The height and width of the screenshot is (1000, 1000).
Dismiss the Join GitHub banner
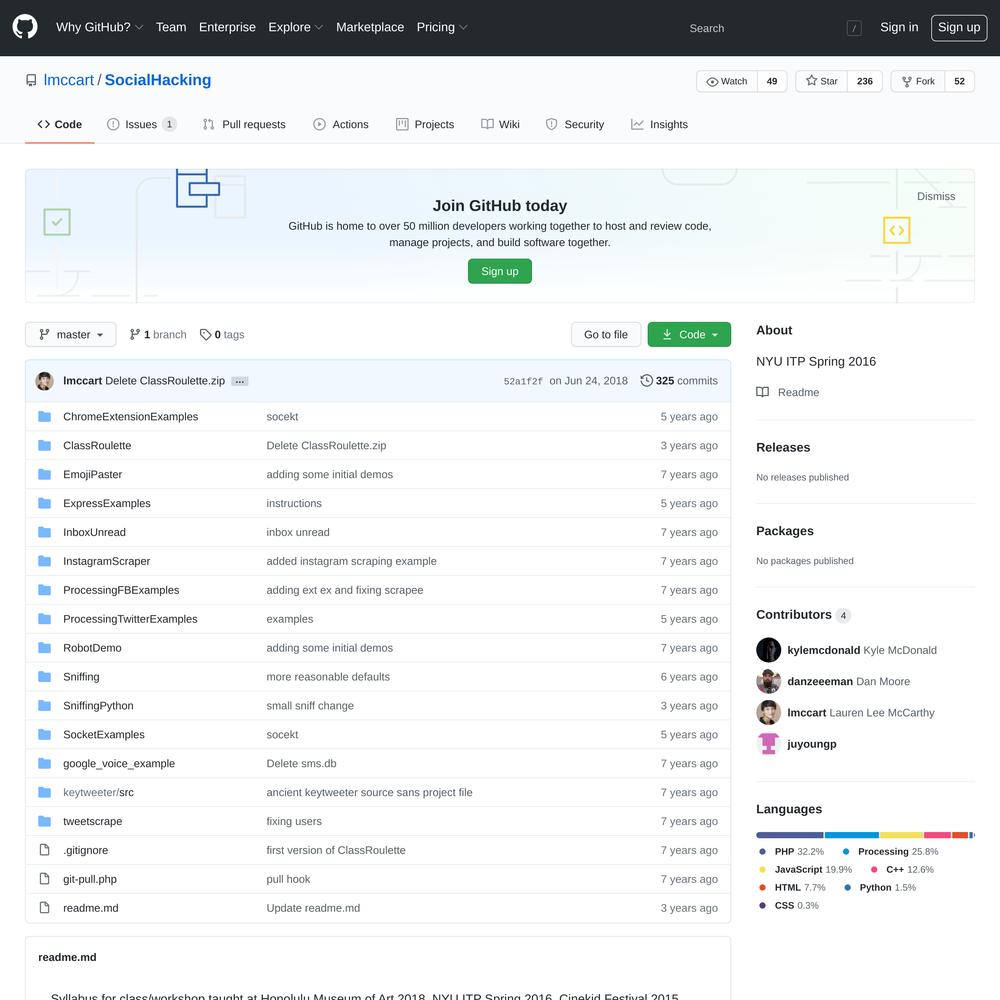tap(936, 196)
